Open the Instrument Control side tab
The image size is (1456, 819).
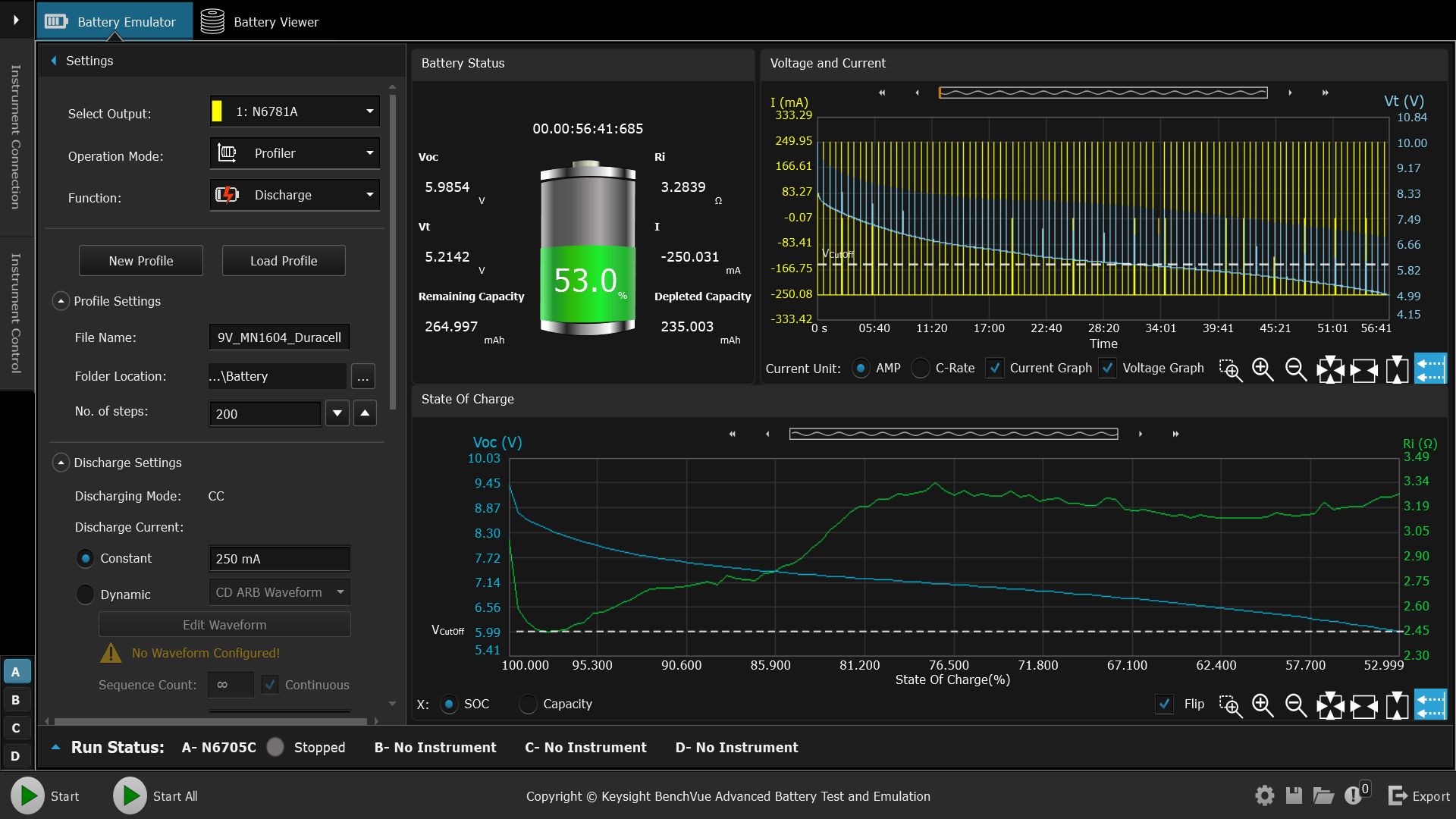coord(15,313)
